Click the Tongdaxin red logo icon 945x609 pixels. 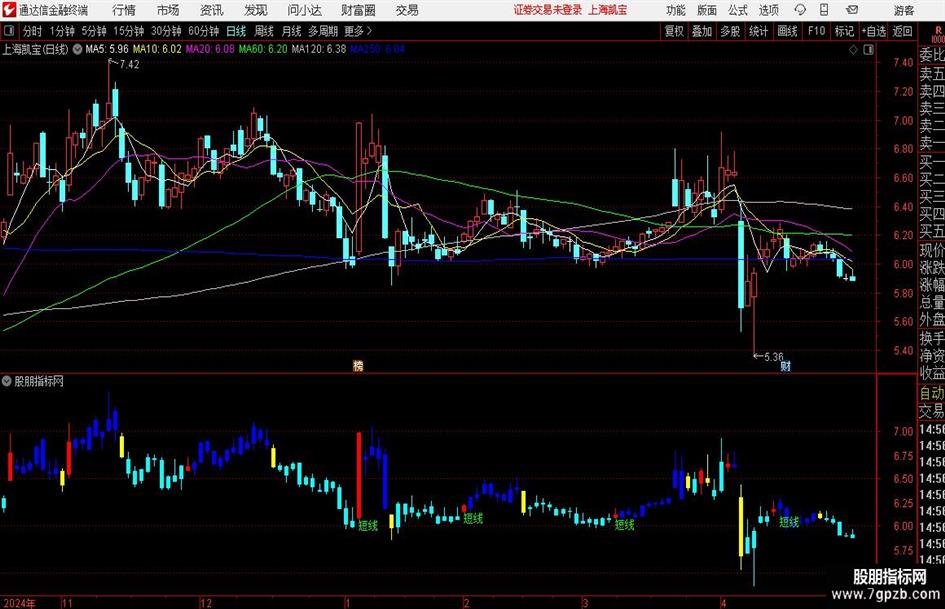[8, 10]
